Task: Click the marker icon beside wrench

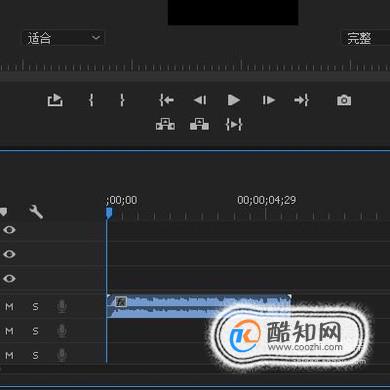Action: [x=3, y=212]
